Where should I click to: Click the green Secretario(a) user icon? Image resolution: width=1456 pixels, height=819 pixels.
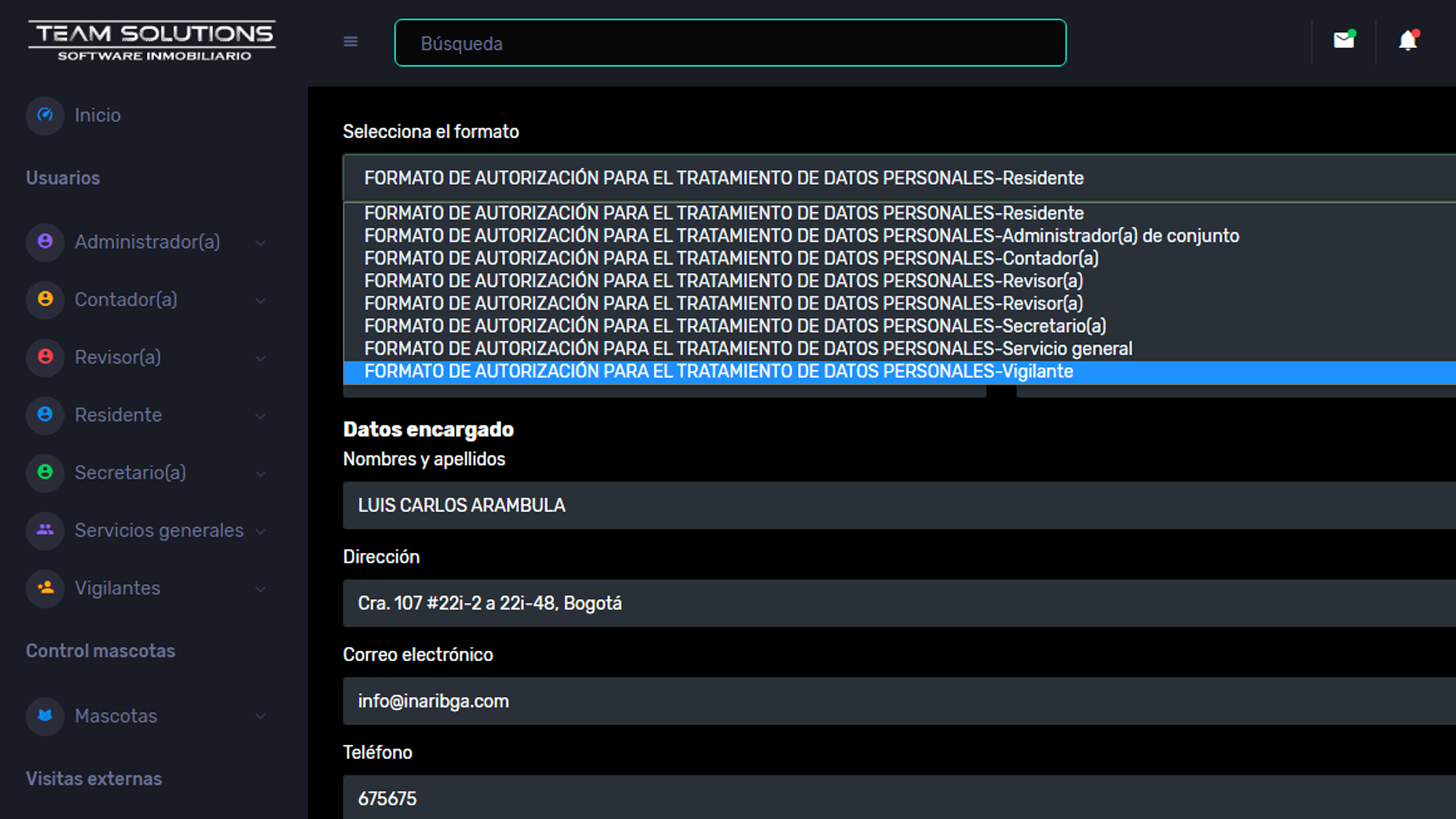coord(45,472)
